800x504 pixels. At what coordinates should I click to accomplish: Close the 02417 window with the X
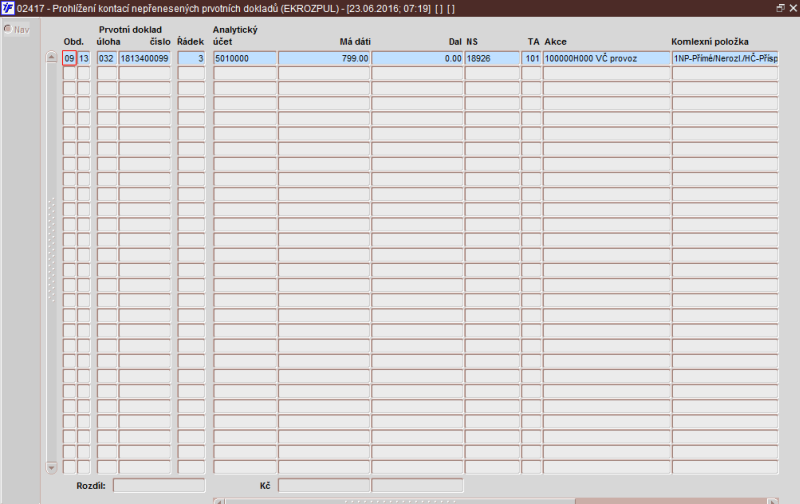[x=793, y=8]
